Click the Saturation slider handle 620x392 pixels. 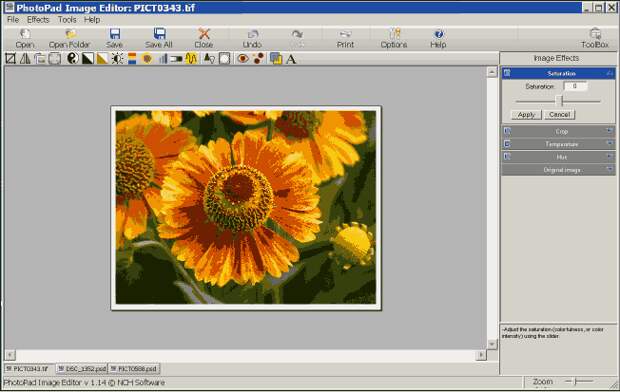pyautogui.click(x=559, y=101)
